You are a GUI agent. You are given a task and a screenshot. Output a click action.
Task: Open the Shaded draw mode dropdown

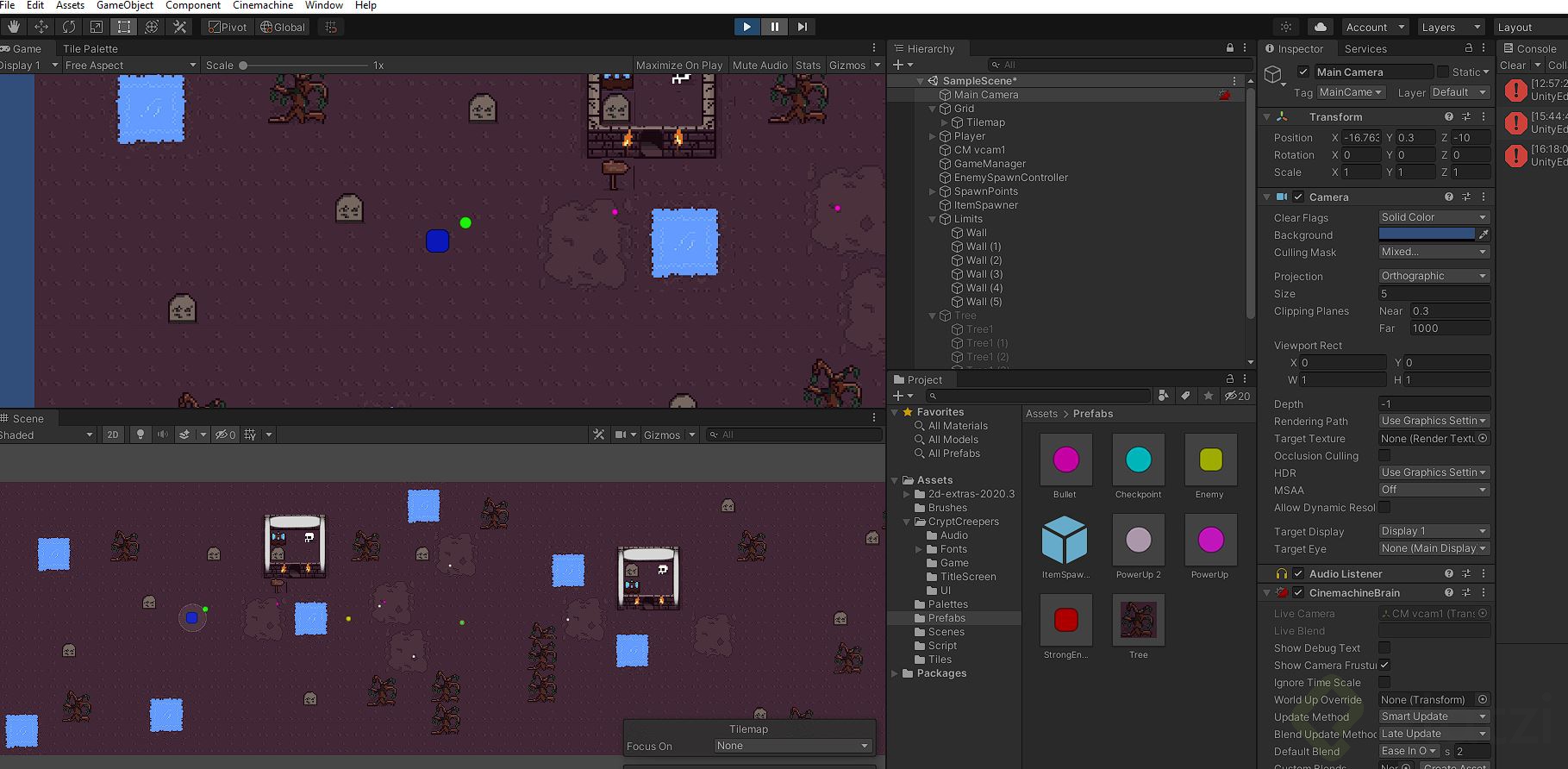coord(47,435)
